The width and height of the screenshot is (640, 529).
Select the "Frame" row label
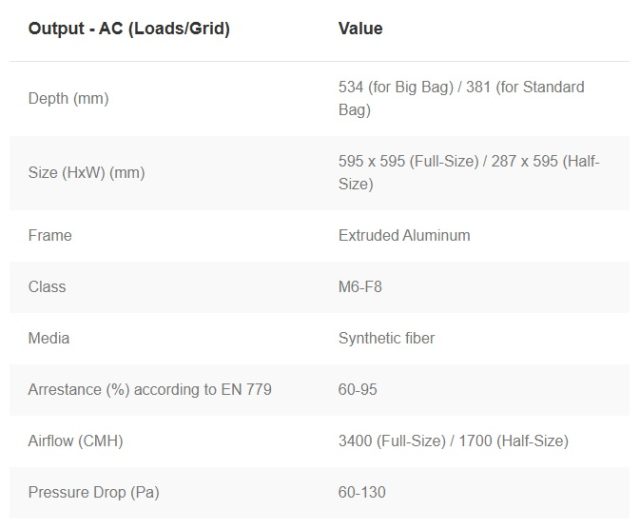(50, 235)
